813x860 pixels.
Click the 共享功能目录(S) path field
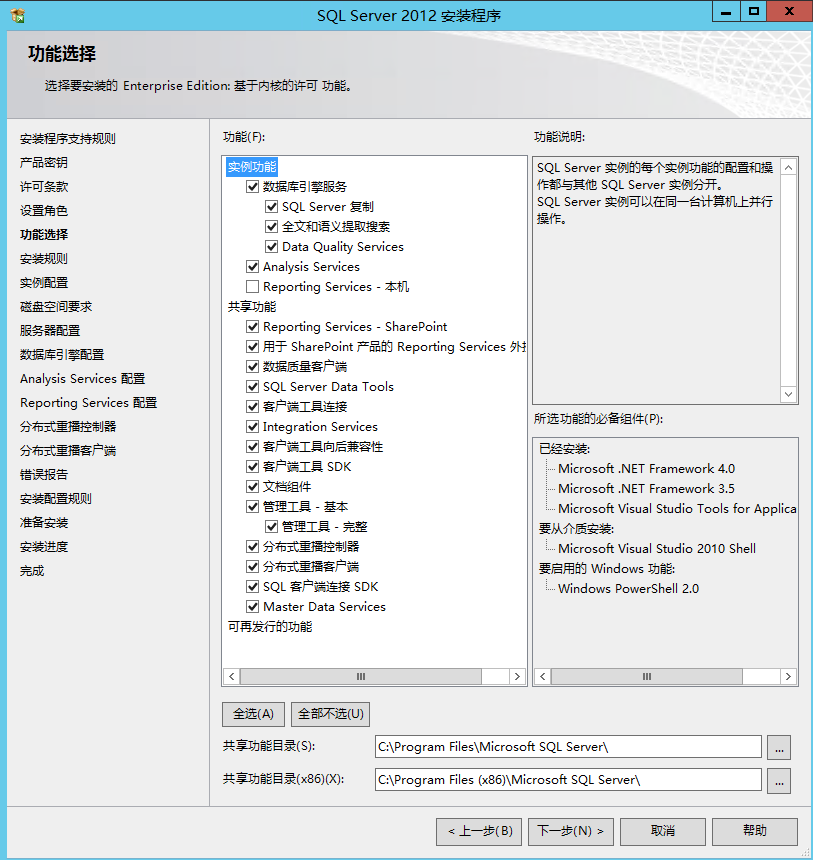click(x=568, y=747)
